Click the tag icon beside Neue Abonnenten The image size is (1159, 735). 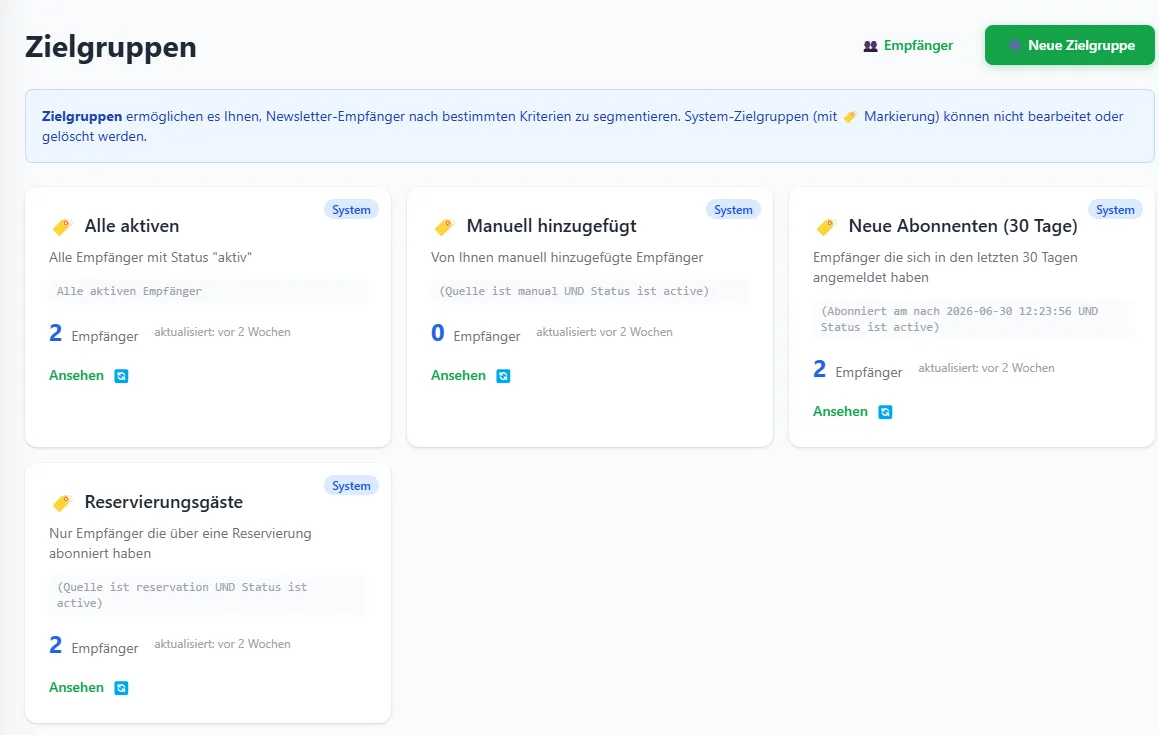[x=826, y=227]
